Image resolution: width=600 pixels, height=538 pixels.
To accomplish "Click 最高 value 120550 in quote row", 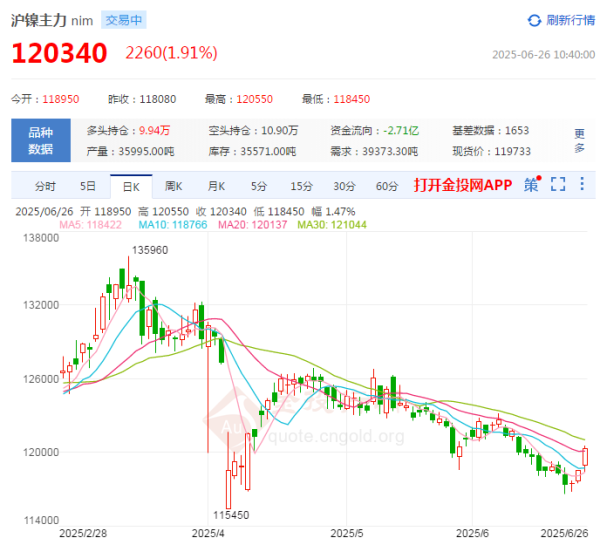I will click(254, 99).
